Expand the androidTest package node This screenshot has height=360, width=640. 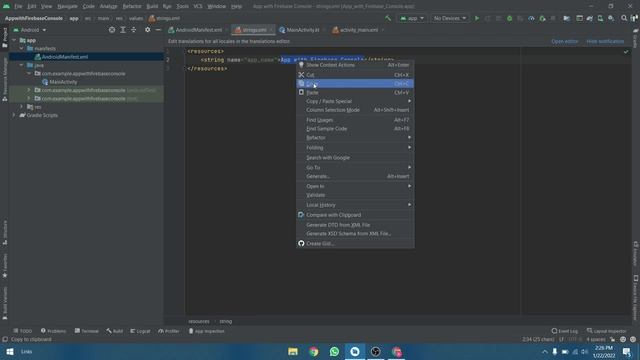point(29,90)
